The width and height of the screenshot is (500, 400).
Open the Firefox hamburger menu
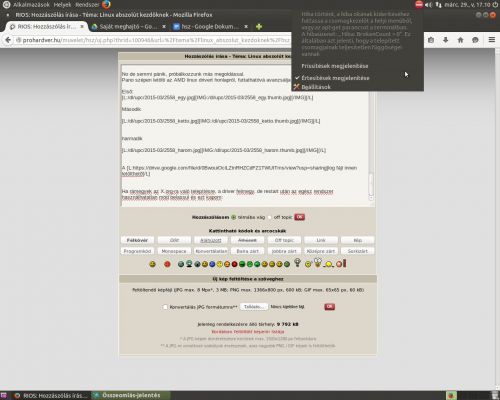point(492,40)
